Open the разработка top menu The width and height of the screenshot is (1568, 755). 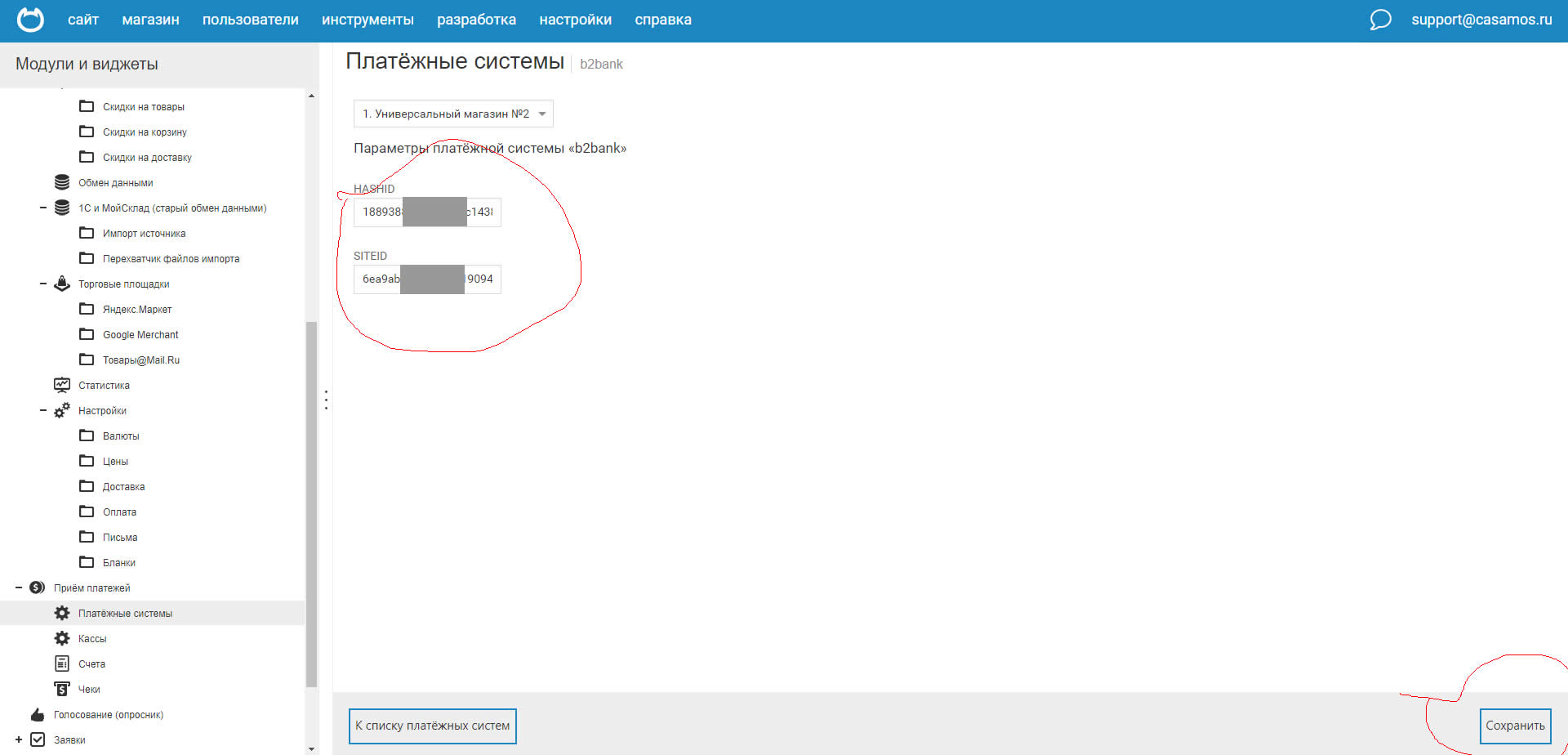click(x=476, y=20)
